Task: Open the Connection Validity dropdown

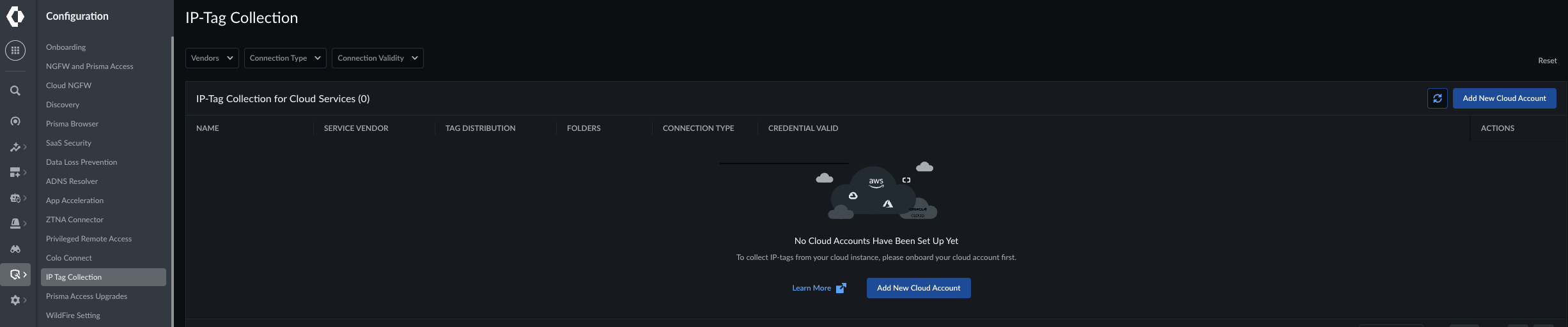Action: [378, 58]
